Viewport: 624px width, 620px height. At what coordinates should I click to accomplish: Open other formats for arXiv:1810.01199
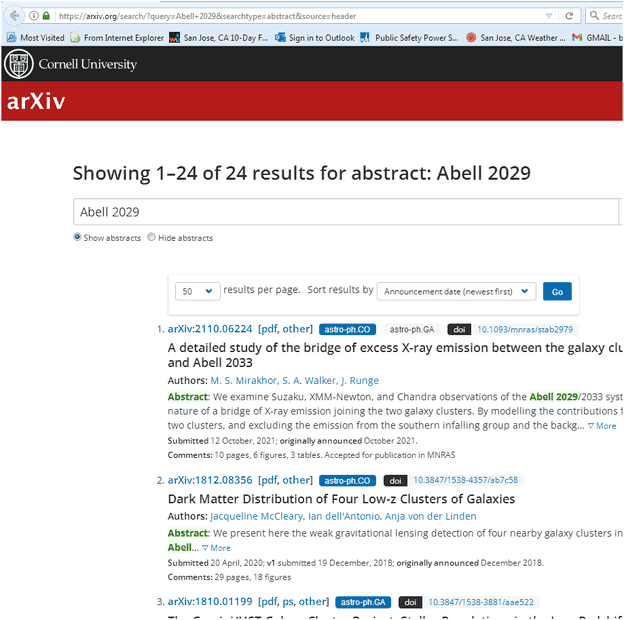312,601
